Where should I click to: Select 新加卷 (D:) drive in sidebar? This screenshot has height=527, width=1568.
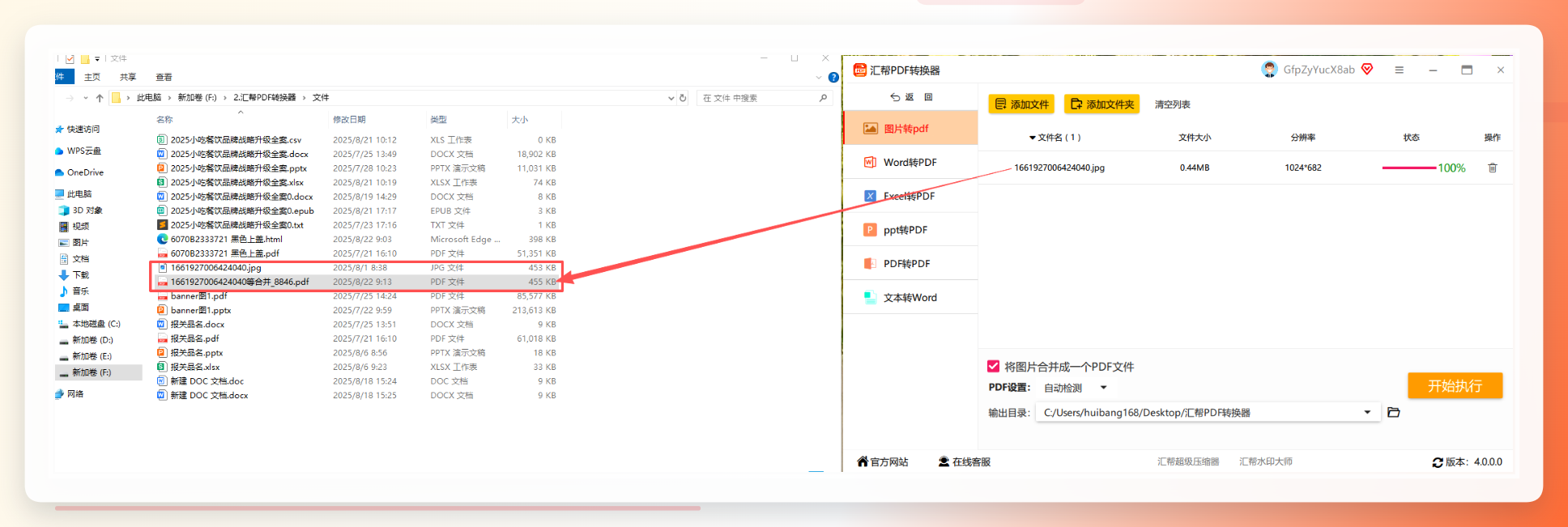86,340
